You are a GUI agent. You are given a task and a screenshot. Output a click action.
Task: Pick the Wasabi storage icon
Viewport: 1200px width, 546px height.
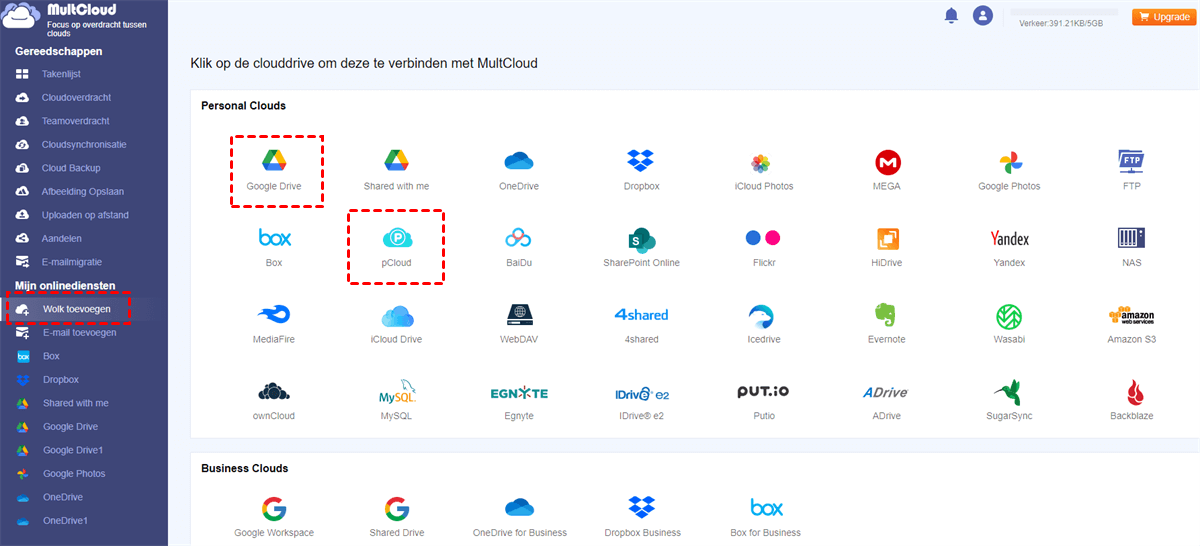click(1009, 315)
